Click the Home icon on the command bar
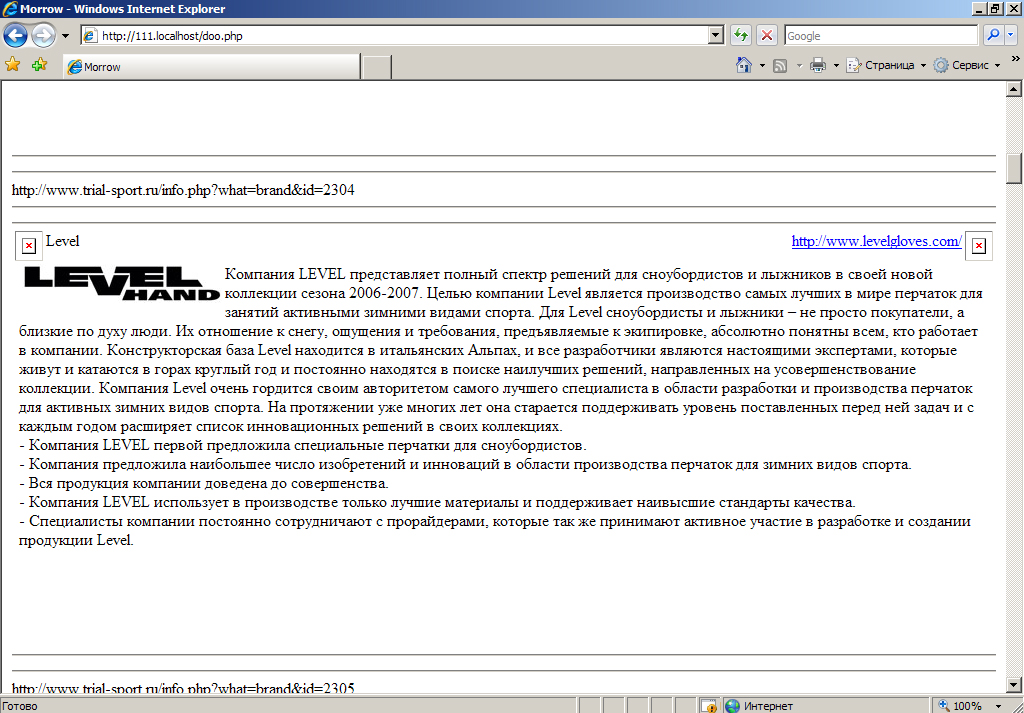Viewport: 1024px width, 713px height. point(742,64)
